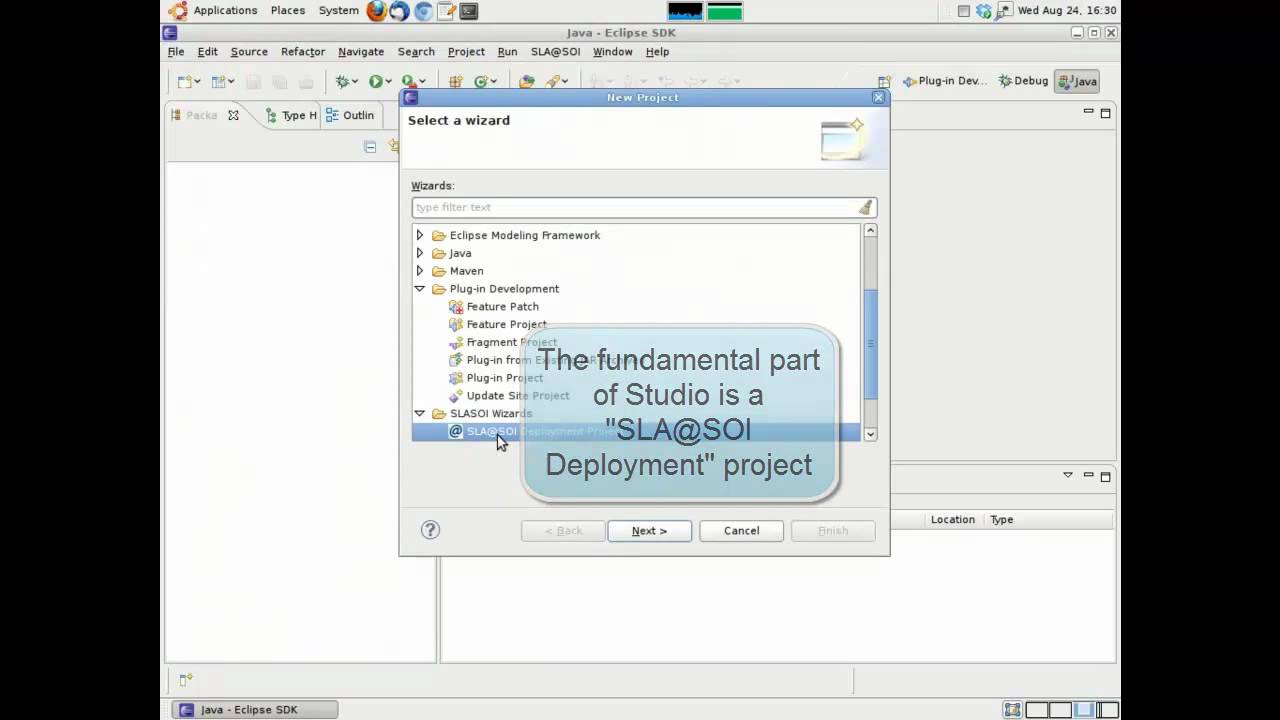The height and width of the screenshot is (720, 1280).
Task: Minimize the editor area panel
Action: 1088,112
